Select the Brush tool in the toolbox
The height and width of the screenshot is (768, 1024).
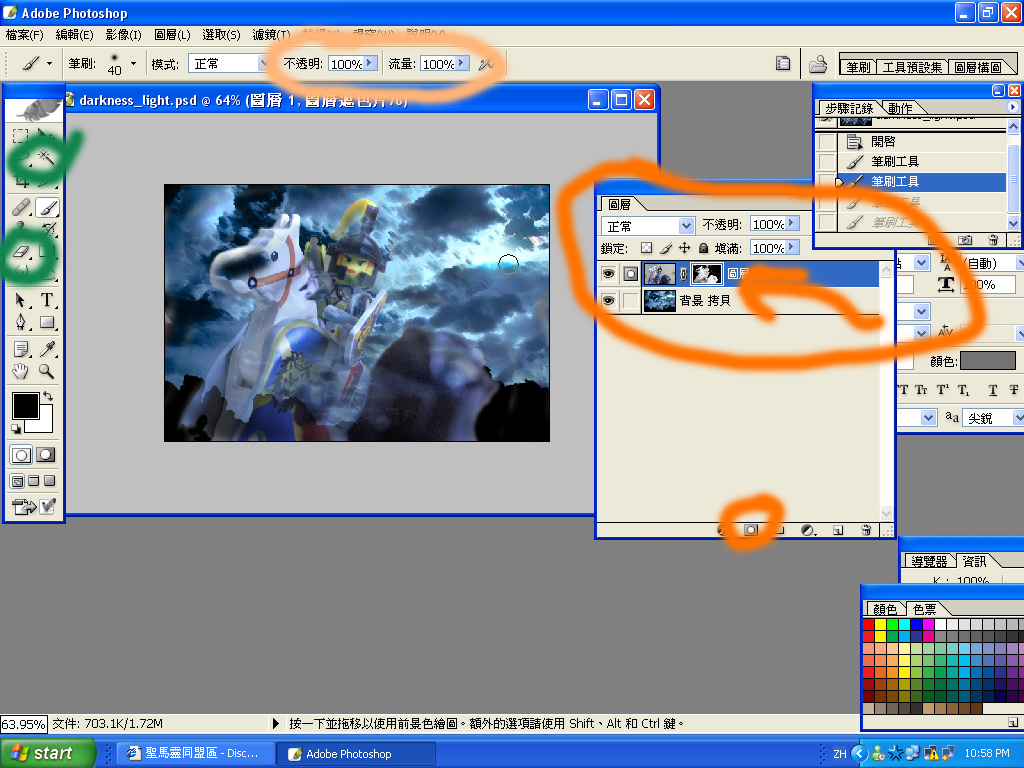[x=47, y=208]
